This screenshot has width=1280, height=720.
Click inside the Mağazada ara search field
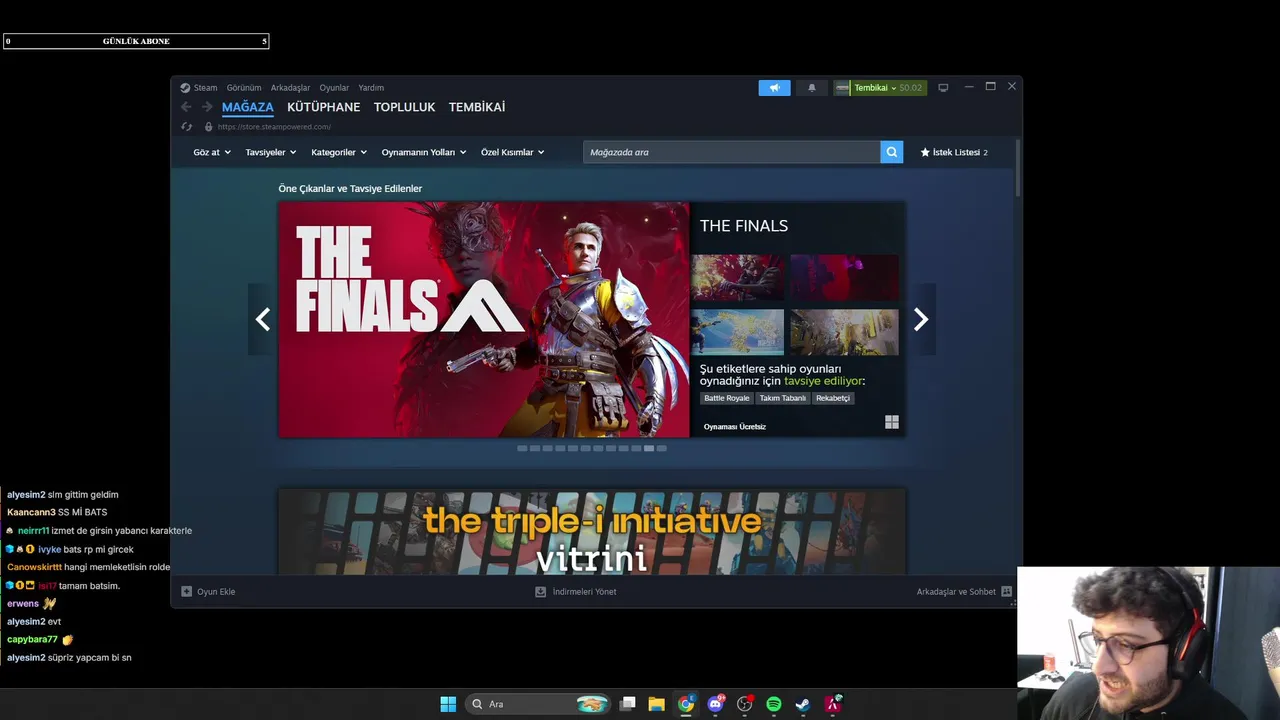(732, 152)
